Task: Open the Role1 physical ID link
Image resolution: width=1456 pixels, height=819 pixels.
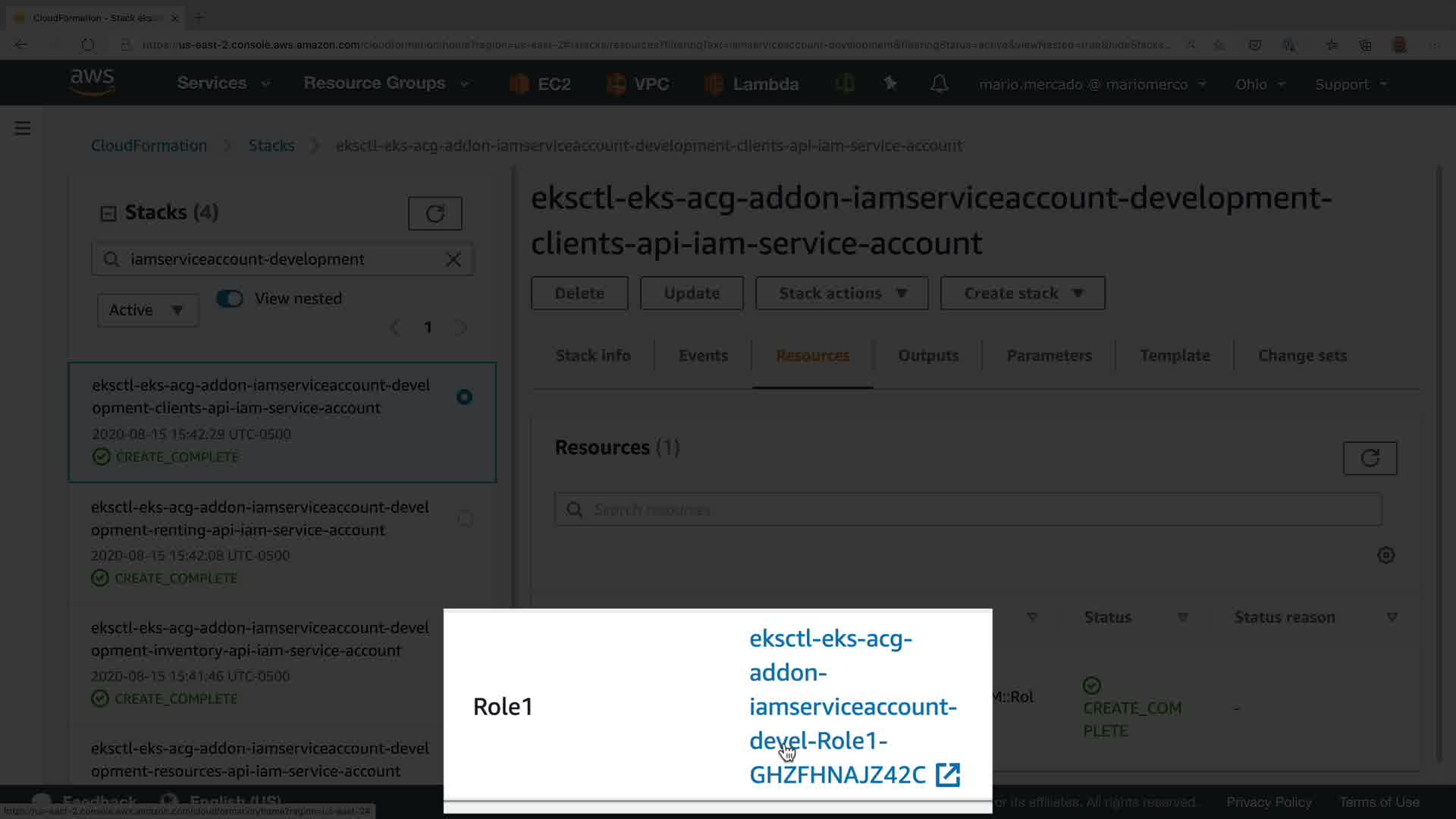Action: [852, 707]
